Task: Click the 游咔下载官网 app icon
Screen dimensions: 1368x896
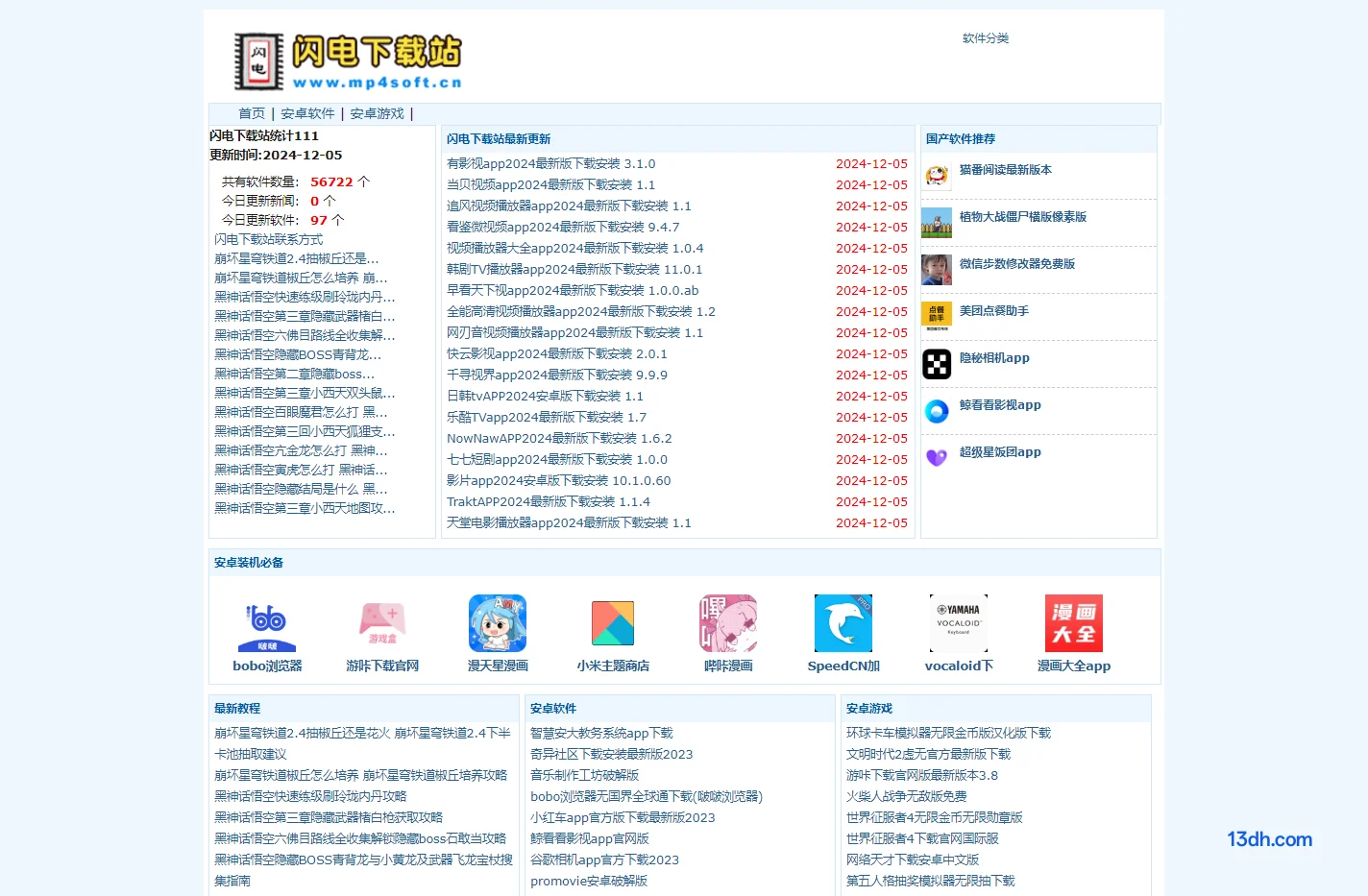Action: tap(382, 623)
